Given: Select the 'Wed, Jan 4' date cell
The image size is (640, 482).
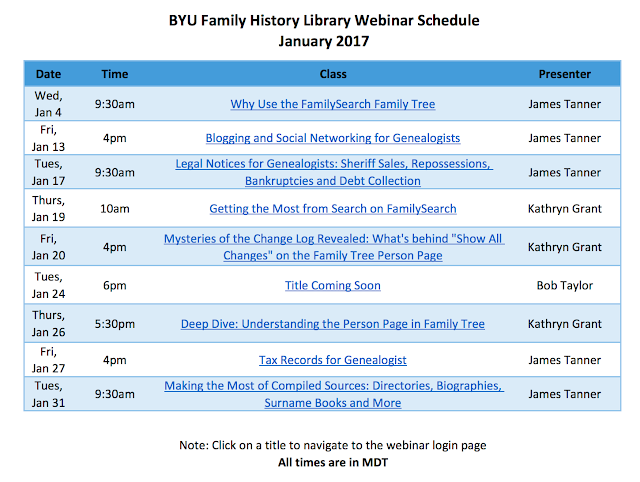Looking at the screenshot, I should point(48,104).
